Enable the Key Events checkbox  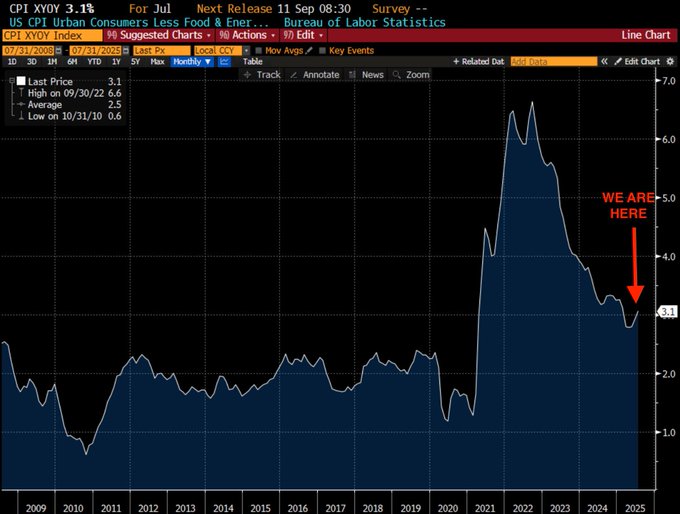322,50
